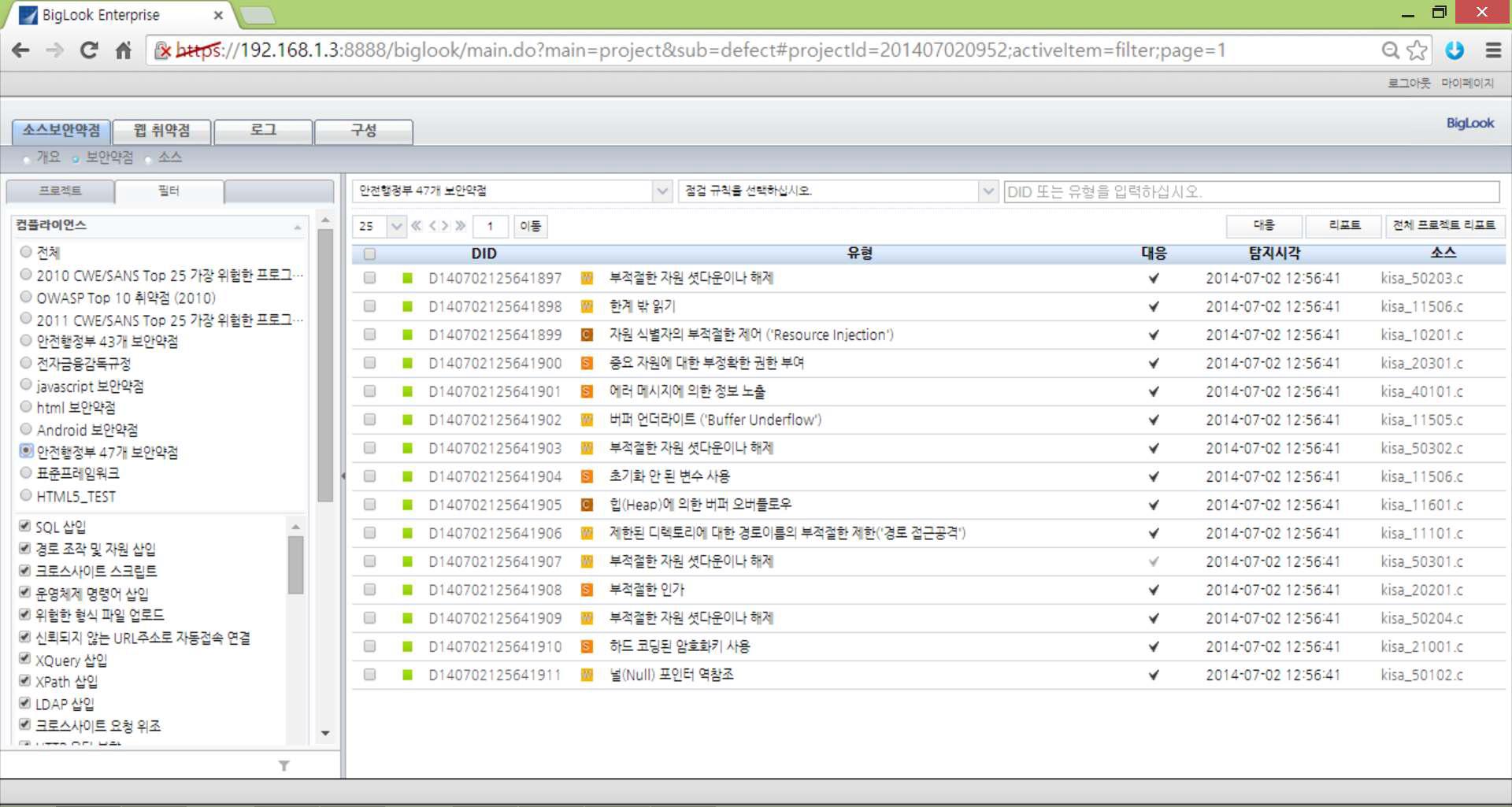Click the insecure HTTPS warning padlock icon
The width and height of the screenshot is (1512, 807).
coord(163,51)
